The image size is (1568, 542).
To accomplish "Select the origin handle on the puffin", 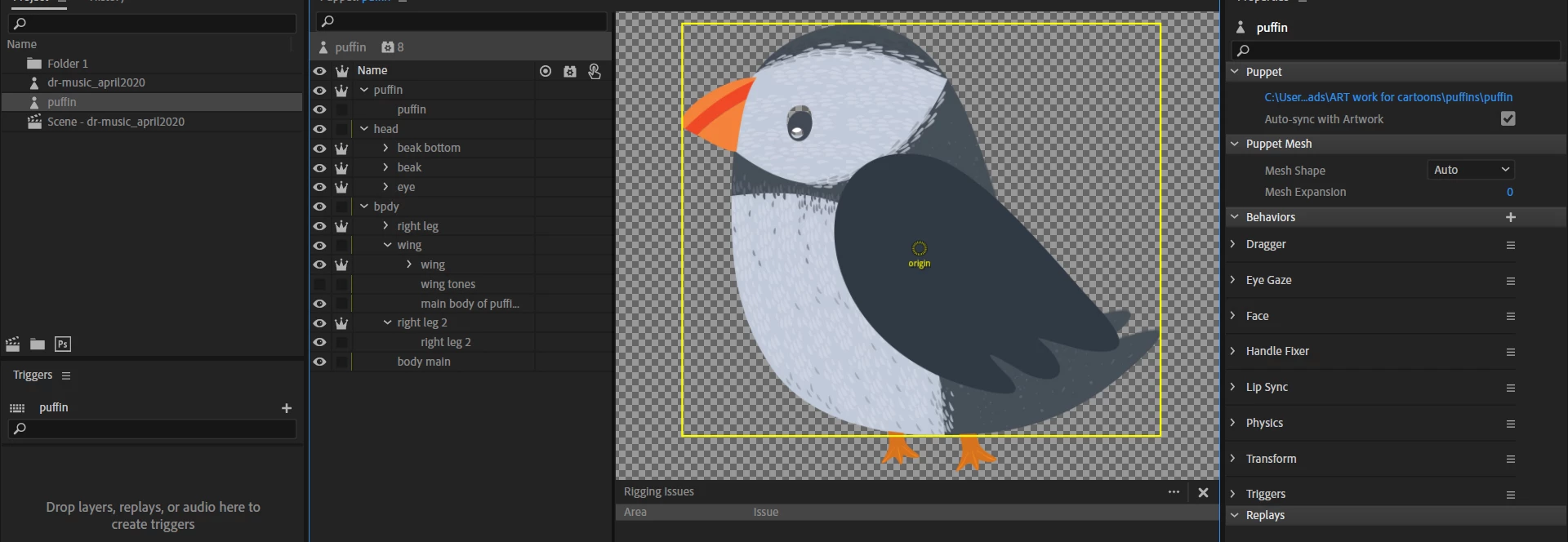I will tap(920, 248).
